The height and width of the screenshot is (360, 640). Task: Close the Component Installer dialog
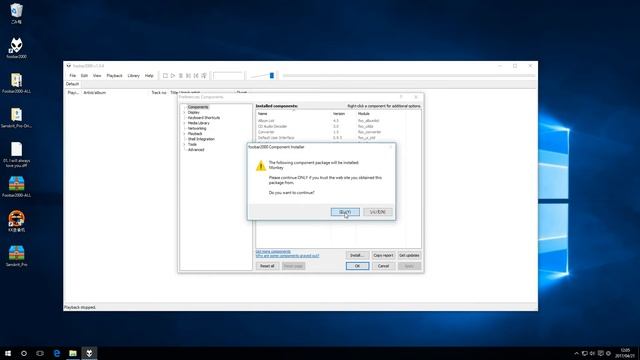[390, 147]
